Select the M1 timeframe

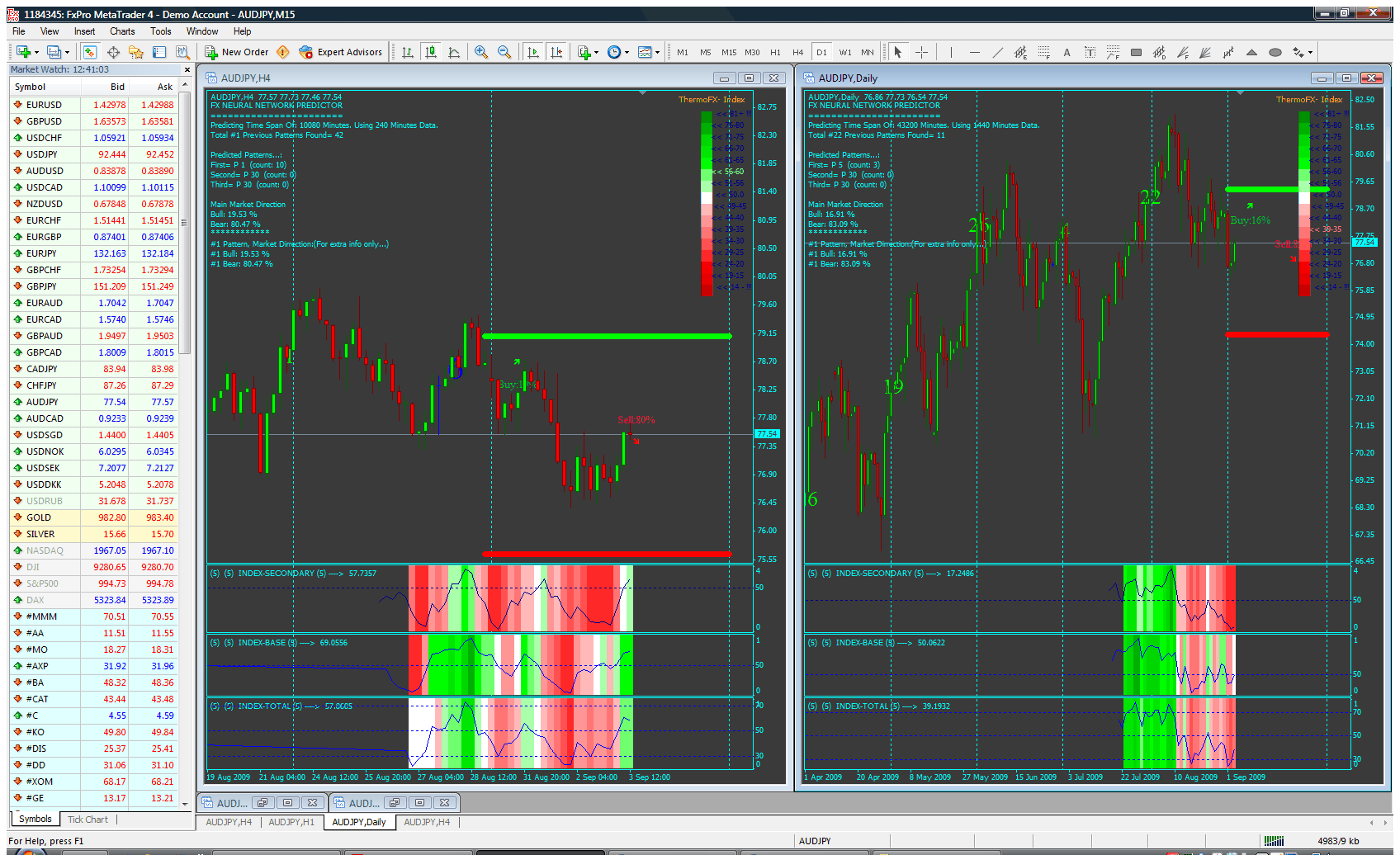point(683,52)
